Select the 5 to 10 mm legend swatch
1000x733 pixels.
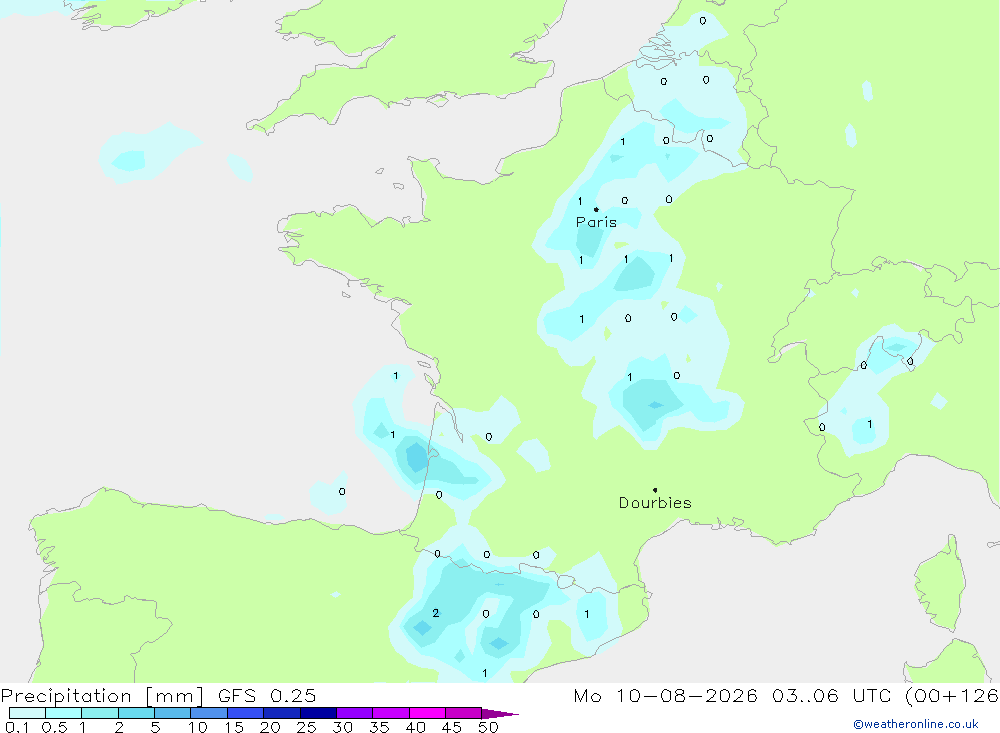point(172,713)
